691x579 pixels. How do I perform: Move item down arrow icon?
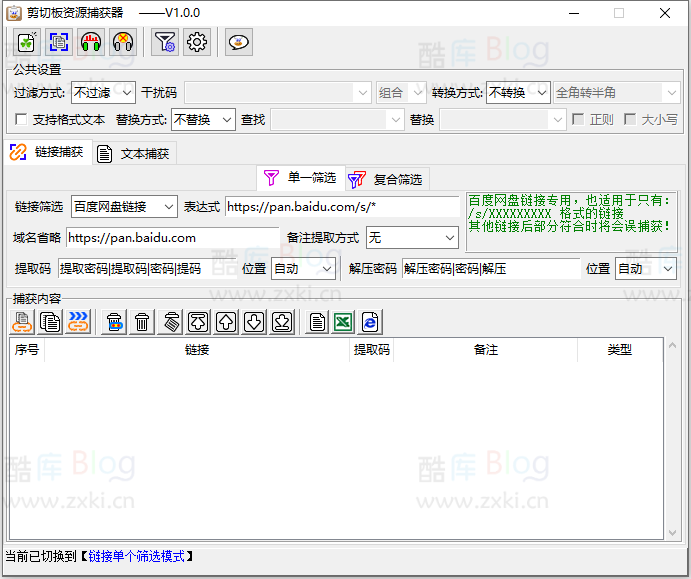pos(254,322)
